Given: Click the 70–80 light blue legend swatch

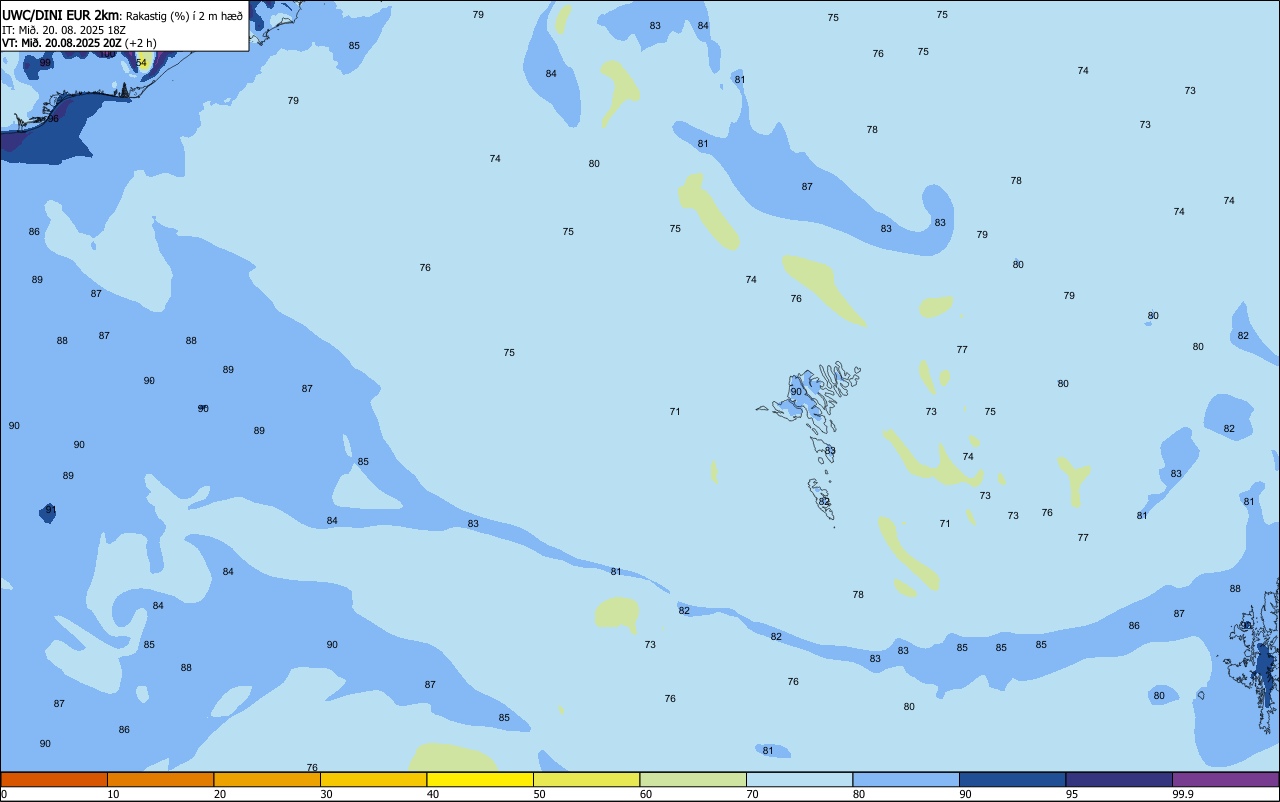Looking at the screenshot, I should point(799,779).
